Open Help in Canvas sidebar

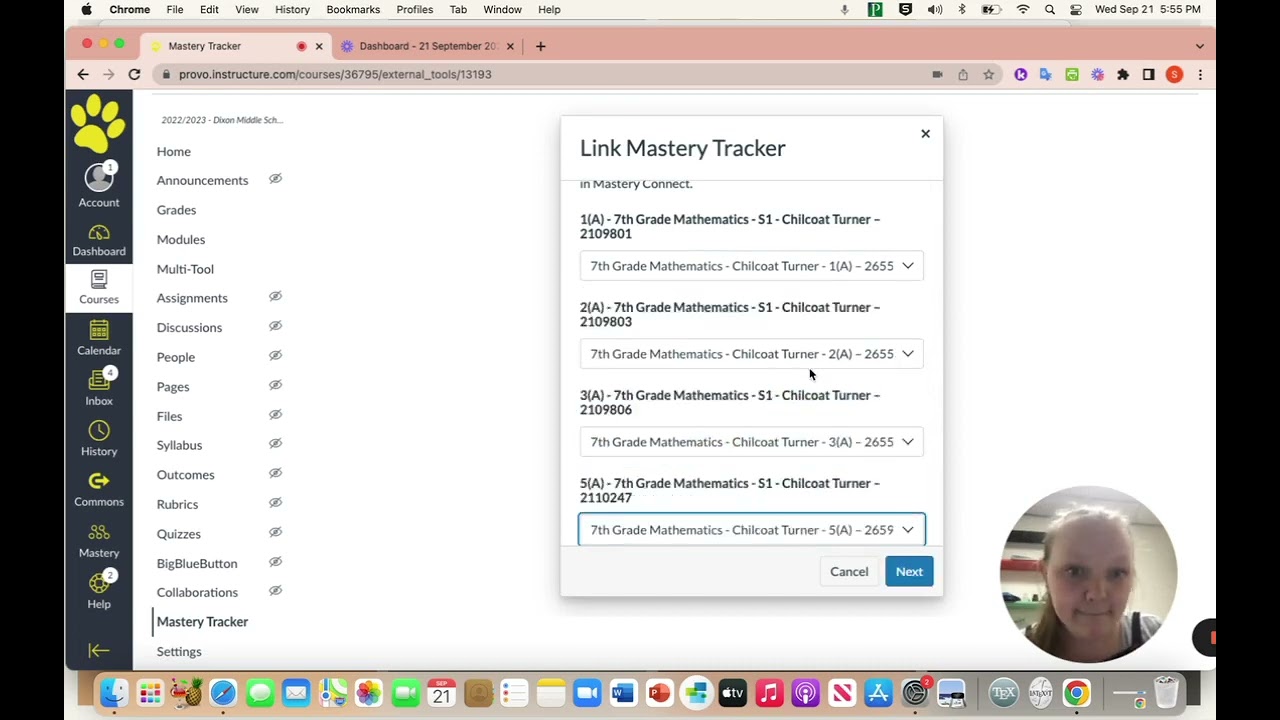[99, 592]
